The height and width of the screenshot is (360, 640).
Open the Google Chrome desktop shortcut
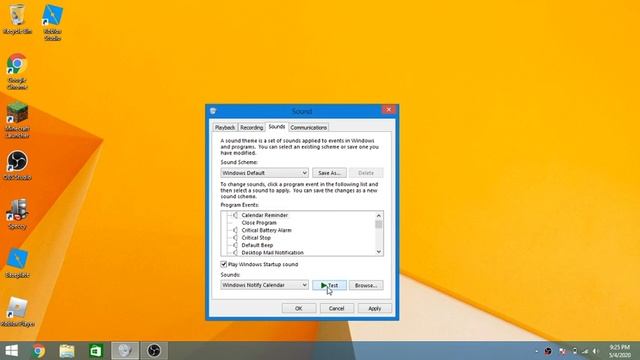pos(17,71)
